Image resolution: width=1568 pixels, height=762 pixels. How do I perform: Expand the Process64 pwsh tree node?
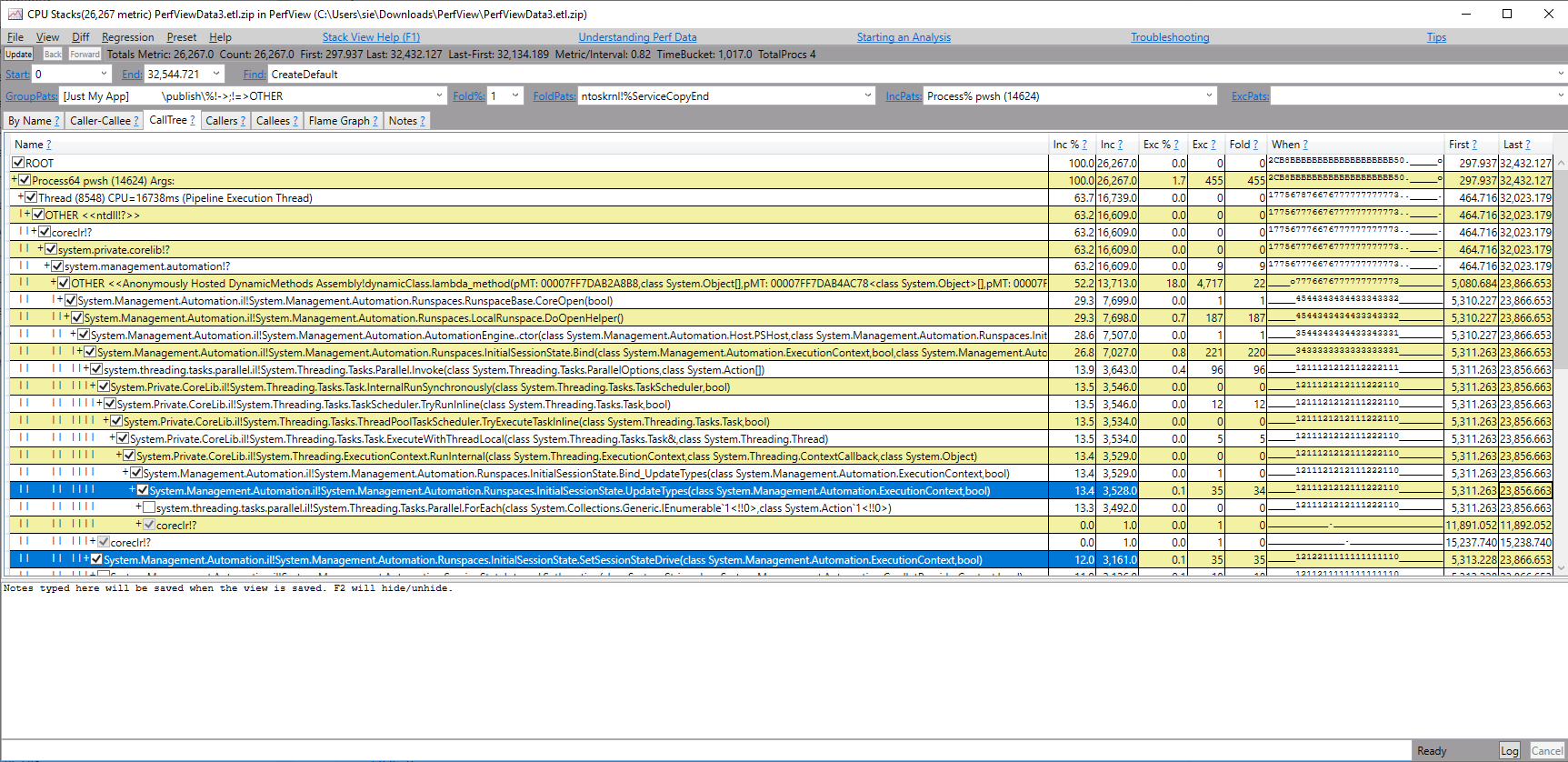coord(15,180)
